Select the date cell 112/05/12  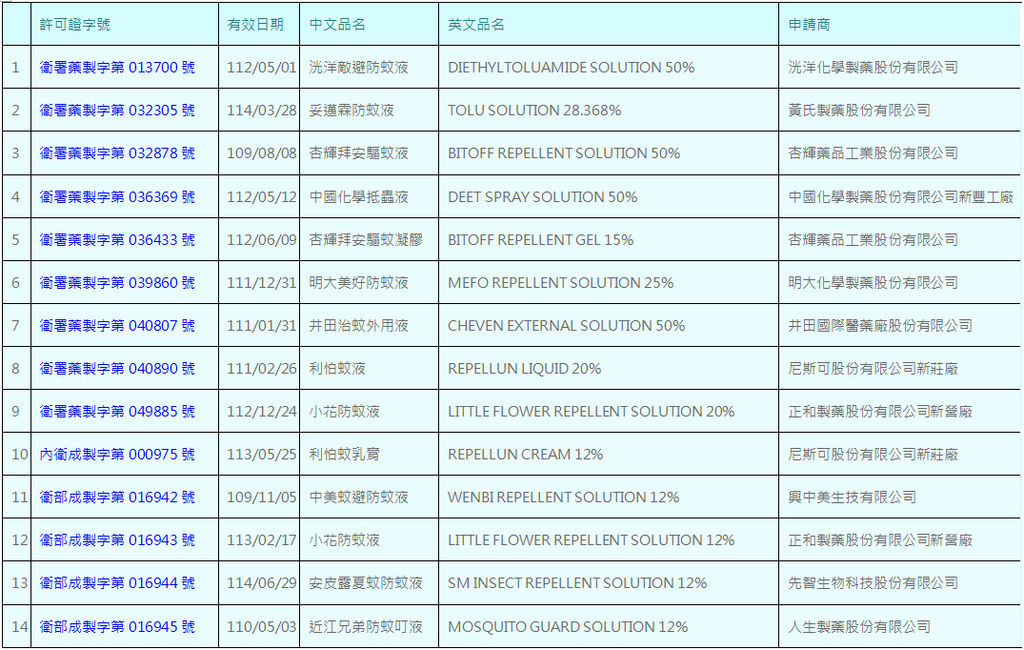click(261, 197)
